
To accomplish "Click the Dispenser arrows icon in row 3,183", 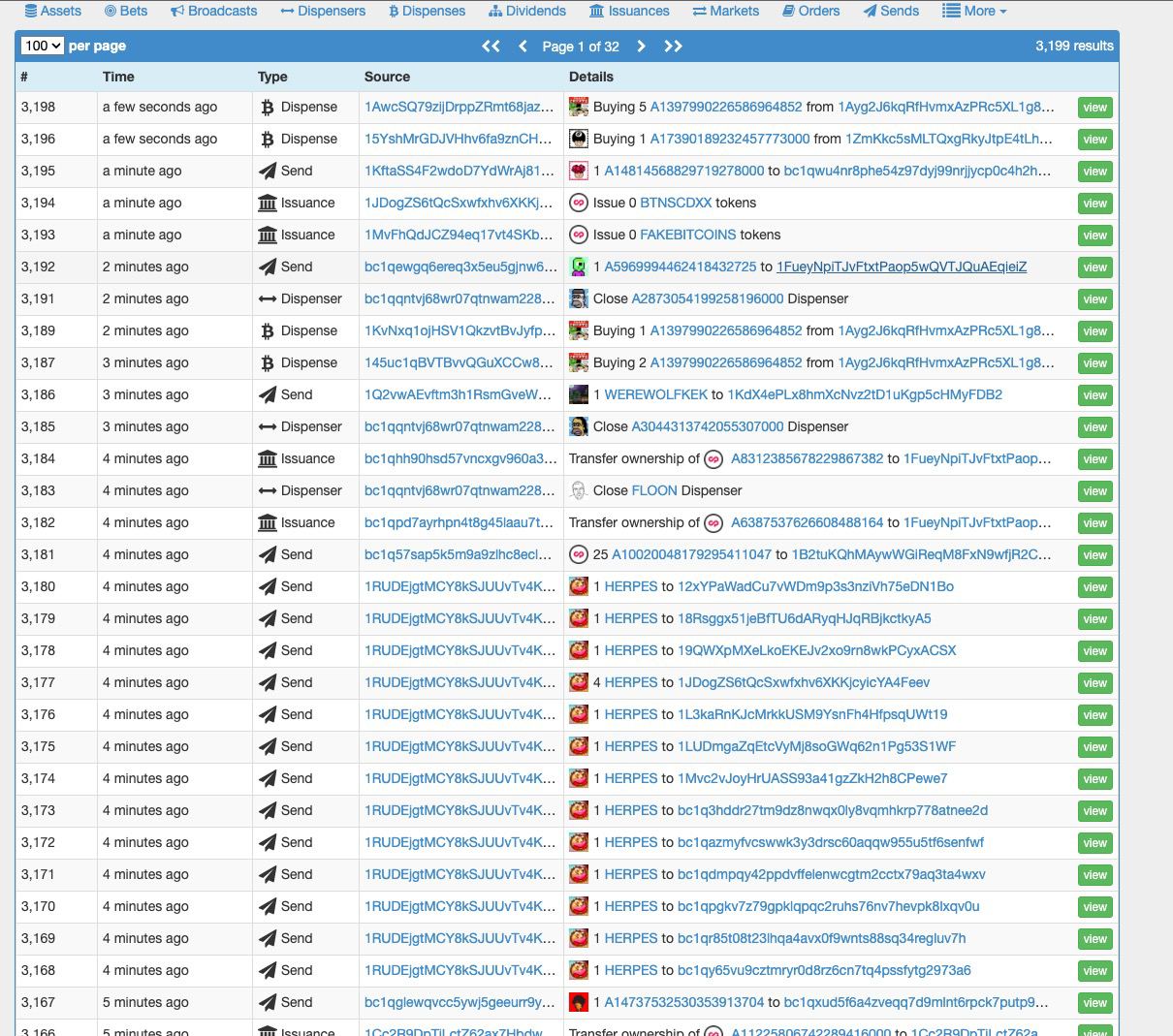I will (268, 491).
